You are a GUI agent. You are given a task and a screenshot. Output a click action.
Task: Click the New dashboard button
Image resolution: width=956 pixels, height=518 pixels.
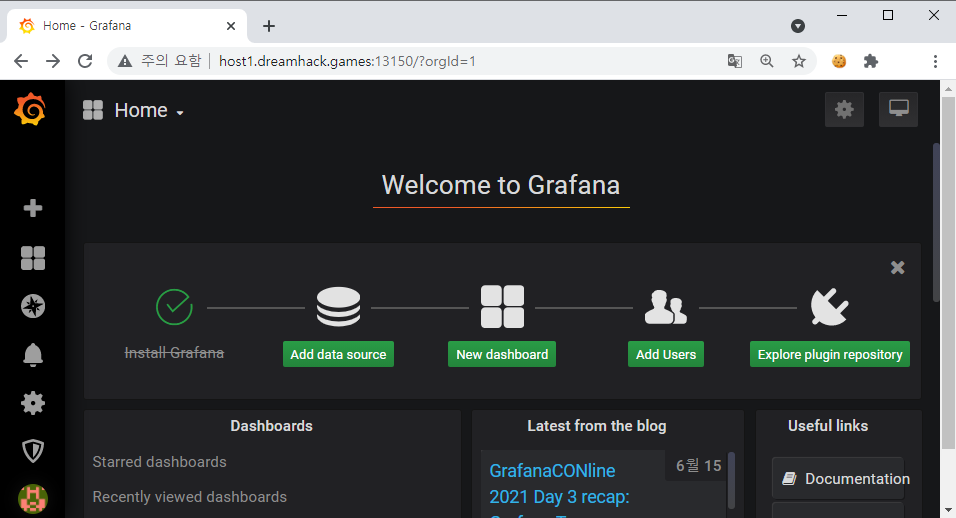502,354
